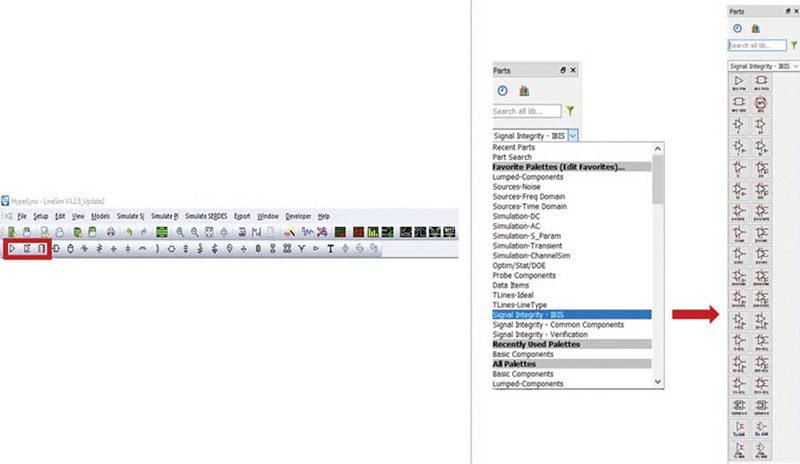This screenshot has width=800, height=464.
Task: Click the green stackup editor icon
Action: (162, 232)
